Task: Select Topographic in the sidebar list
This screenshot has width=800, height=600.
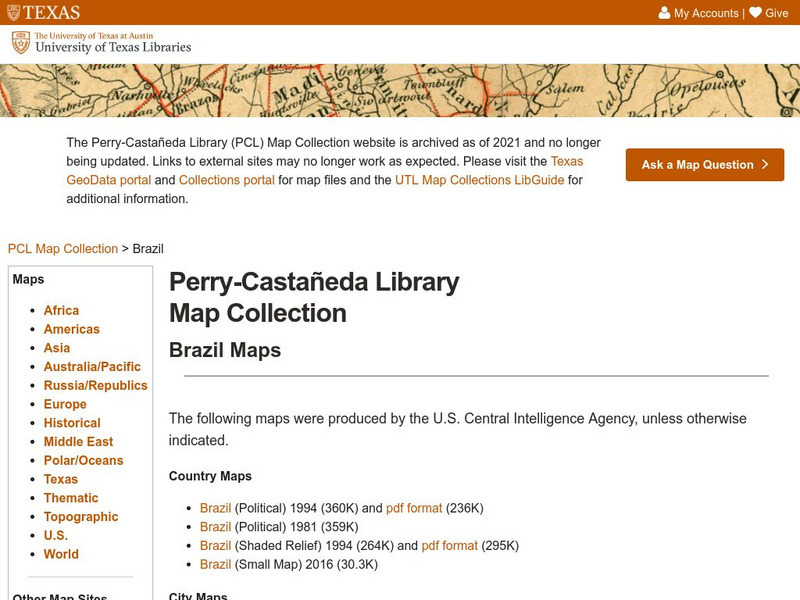Action: (x=81, y=517)
